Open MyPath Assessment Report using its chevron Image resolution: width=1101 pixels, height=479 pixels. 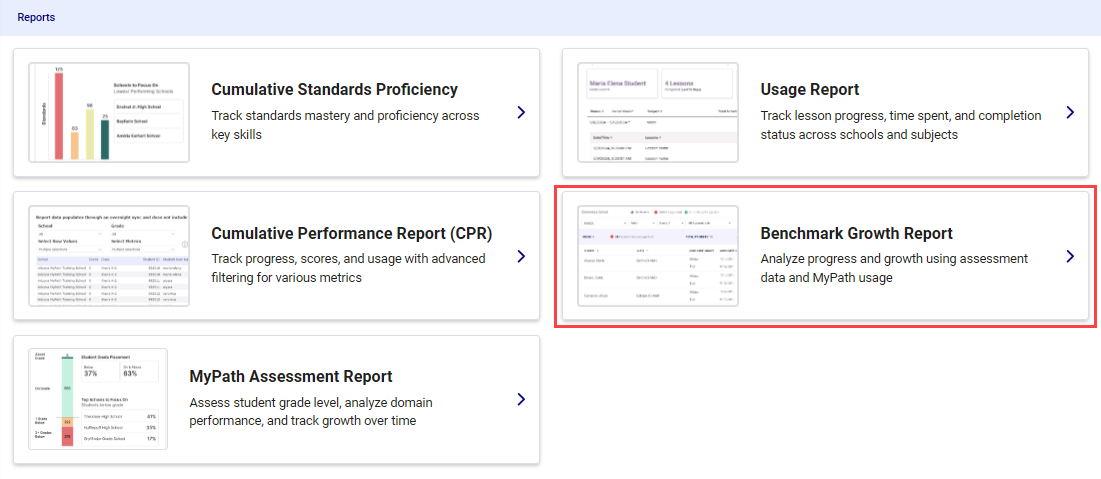(x=521, y=400)
